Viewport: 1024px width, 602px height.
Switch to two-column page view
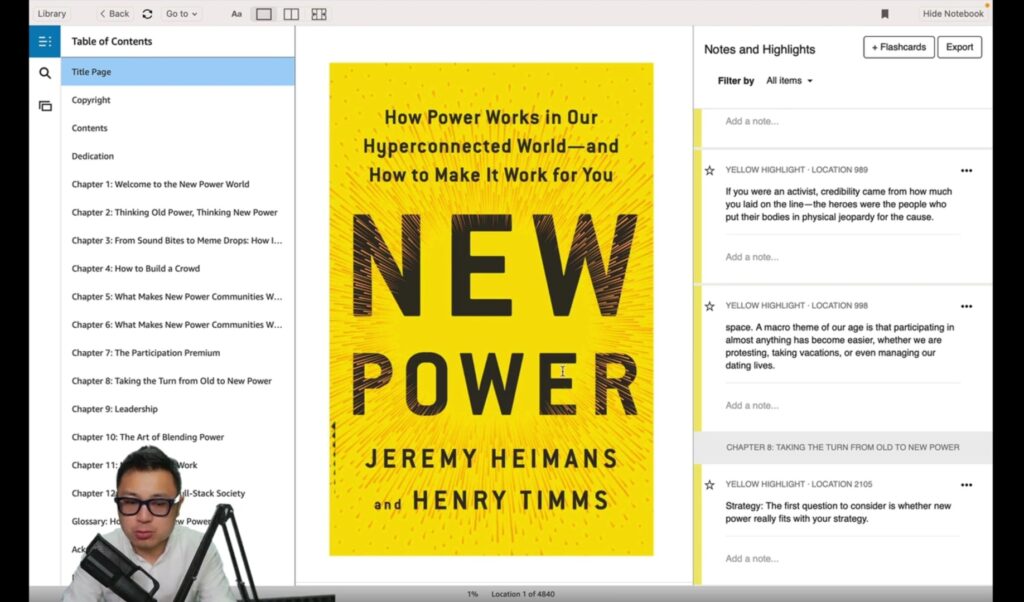click(x=291, y=14)
